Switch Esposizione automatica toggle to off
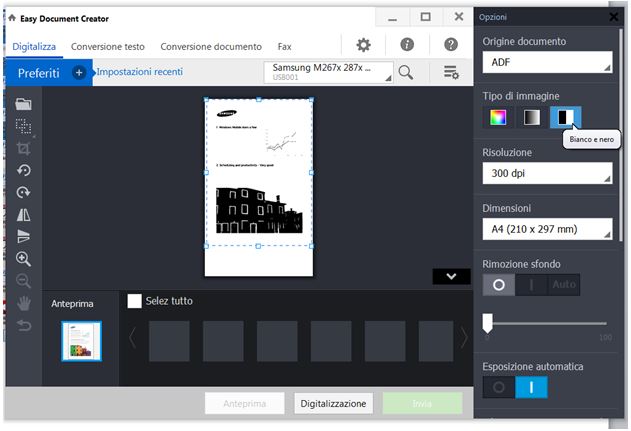 pos(498,387)
